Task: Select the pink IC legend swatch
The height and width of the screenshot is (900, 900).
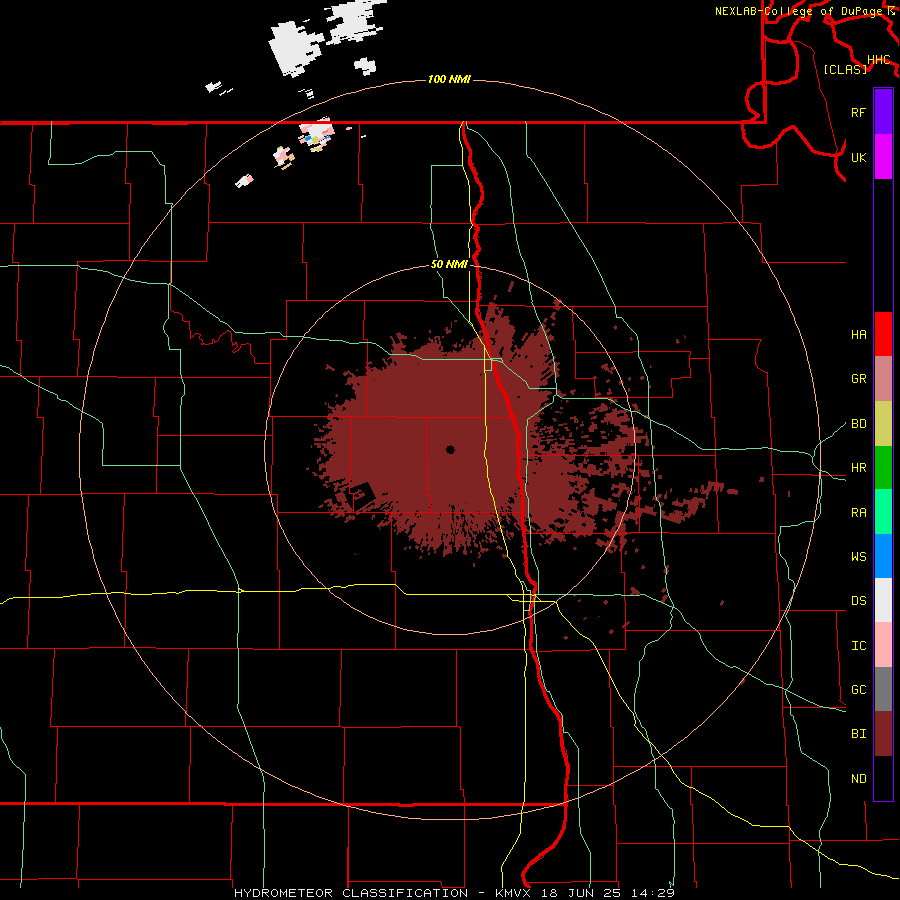Action: 883,645
